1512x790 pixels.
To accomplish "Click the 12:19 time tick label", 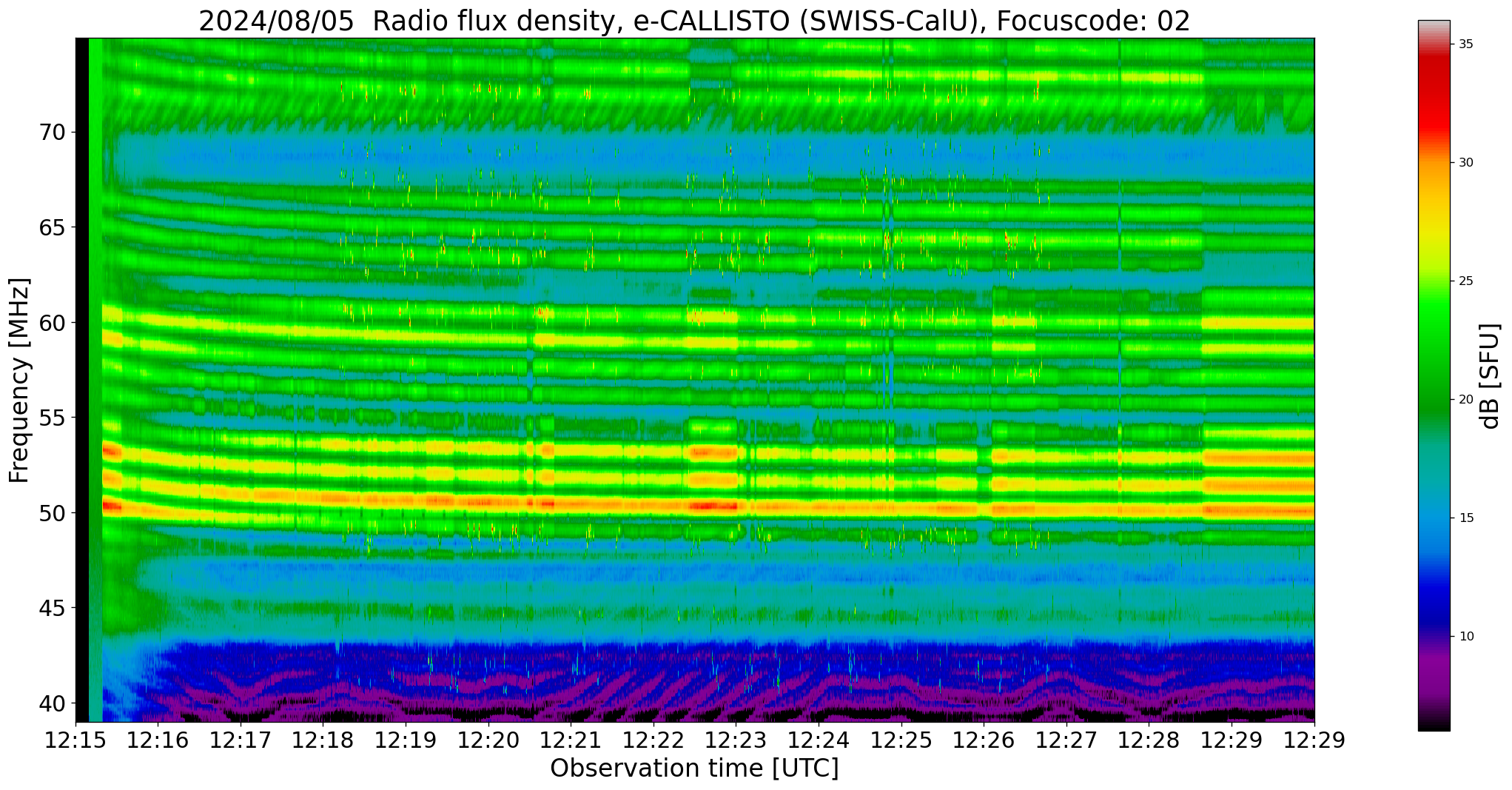I will click(x=406, y=740).
